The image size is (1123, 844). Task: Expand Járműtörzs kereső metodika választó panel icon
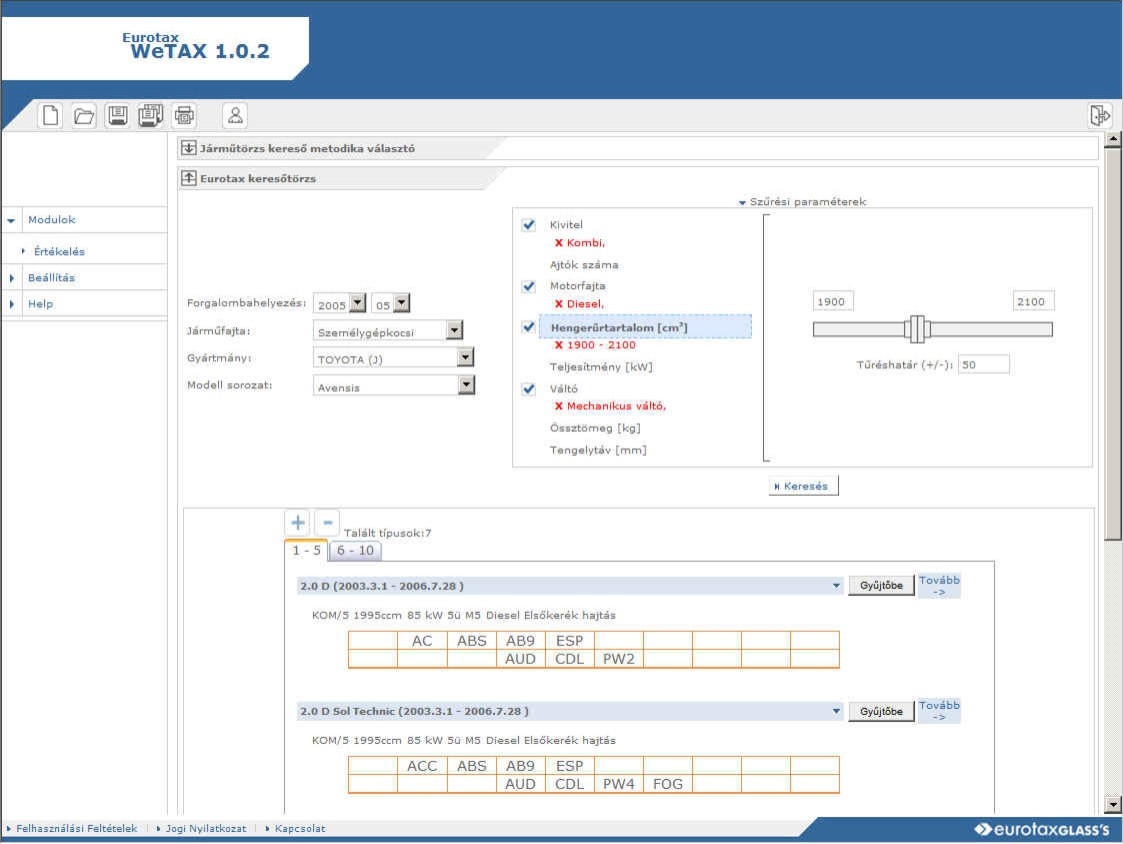[188, 148]
